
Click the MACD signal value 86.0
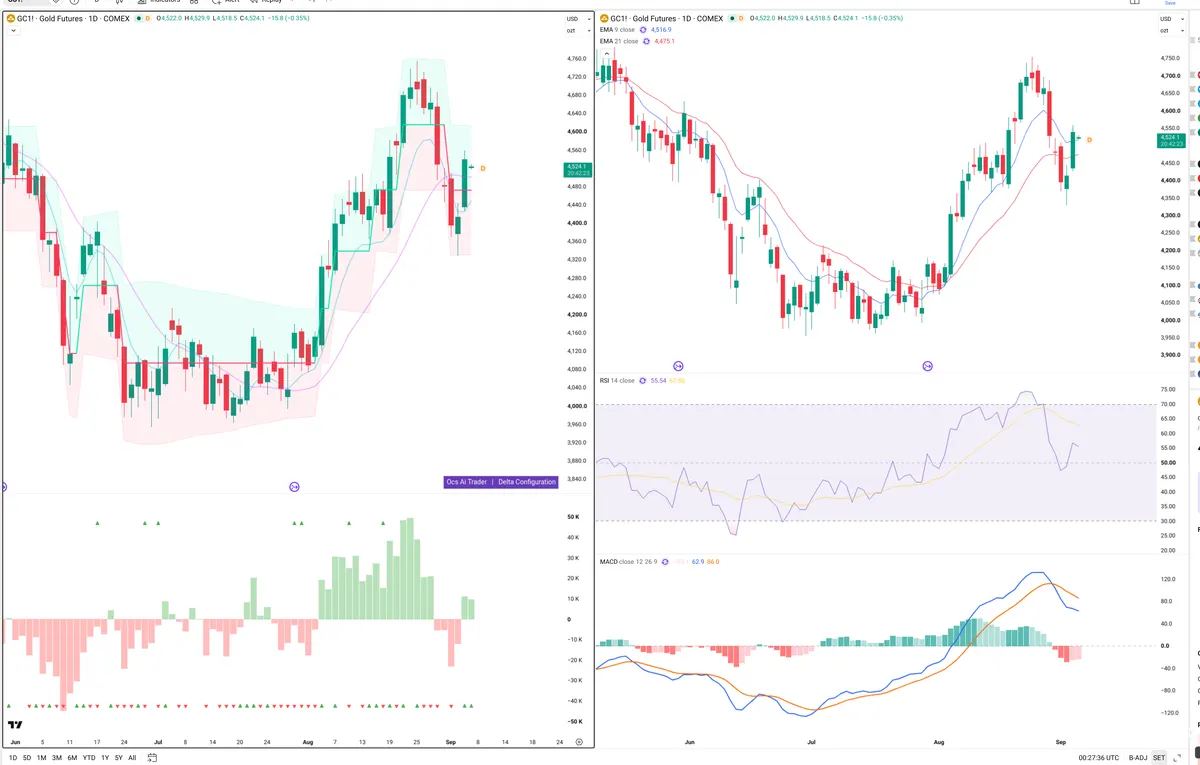point(713,562)
